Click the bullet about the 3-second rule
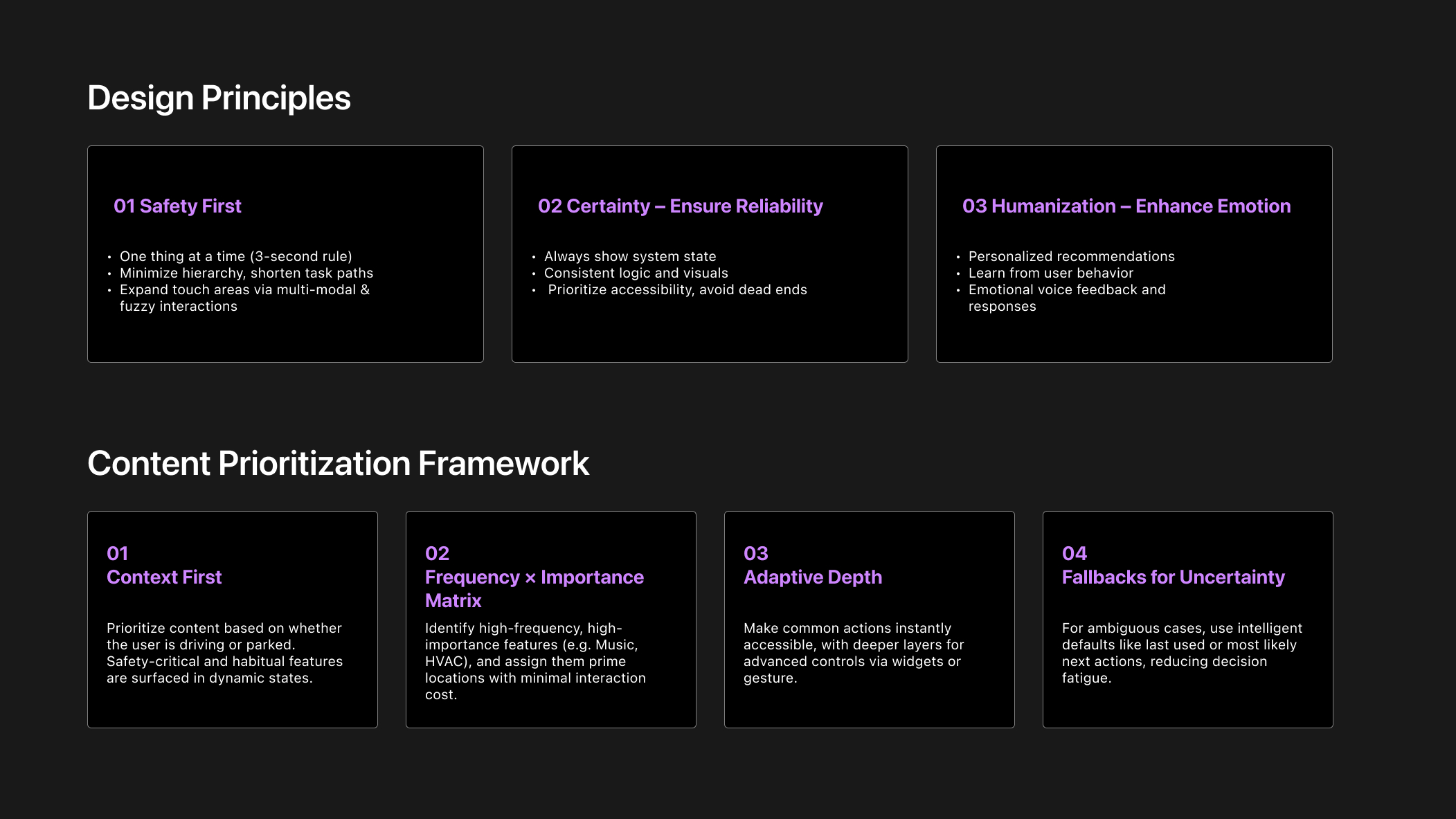The height and width of the screenshot is (819, 1456). (x=236, y=256)
